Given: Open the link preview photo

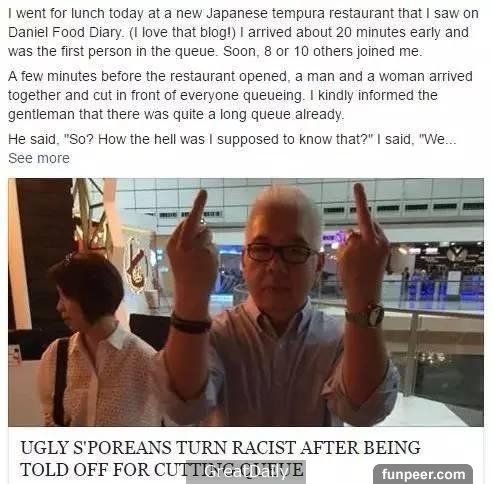Looking at the screenshot, I should coord(246,302).
